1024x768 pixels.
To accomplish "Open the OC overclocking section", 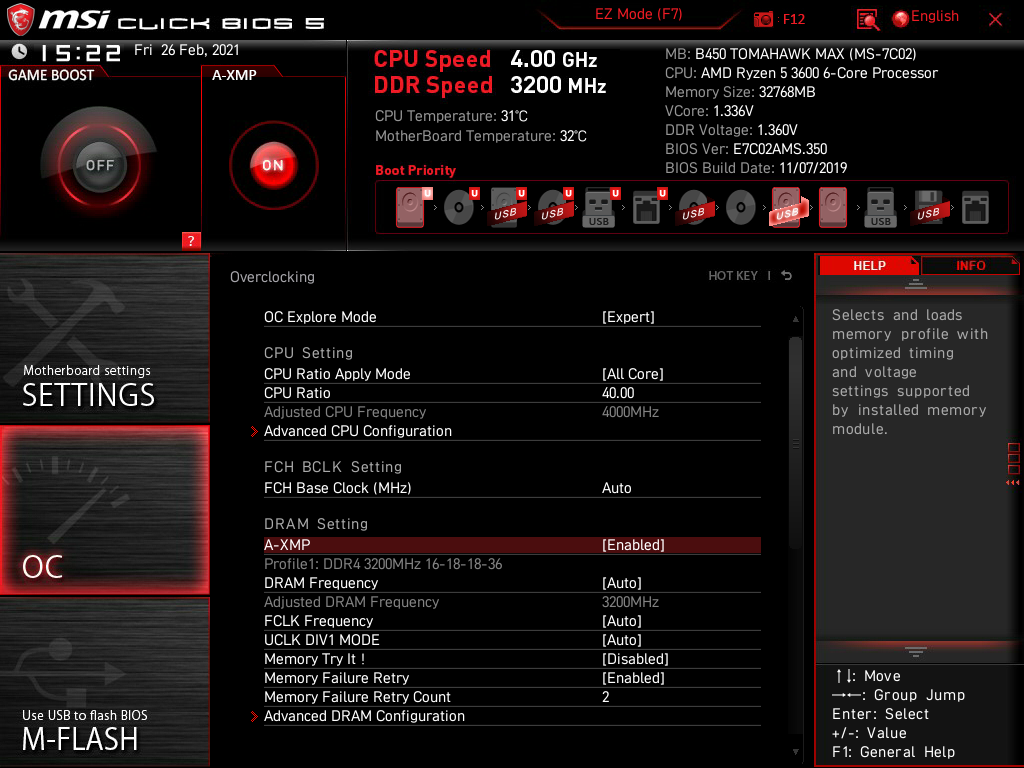I will (104, 511).
